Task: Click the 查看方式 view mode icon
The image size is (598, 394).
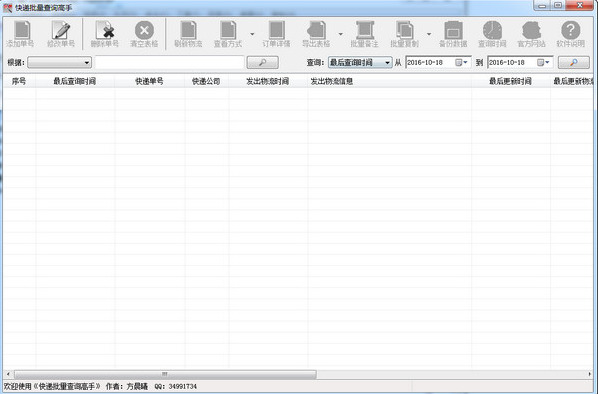Action: coord(228,30)
